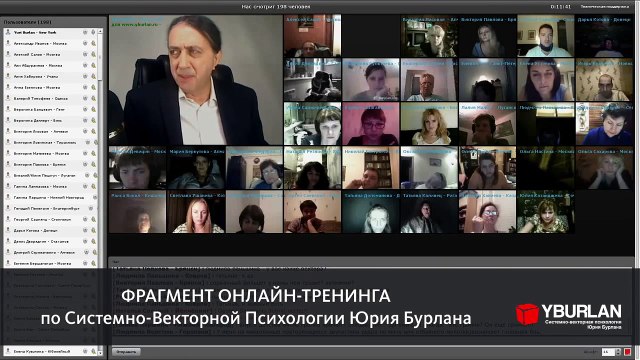Image resolution: width=640 pixels, height=360 pixels.
Task: Click the red square icon at the bottom right
Action: 627,352
